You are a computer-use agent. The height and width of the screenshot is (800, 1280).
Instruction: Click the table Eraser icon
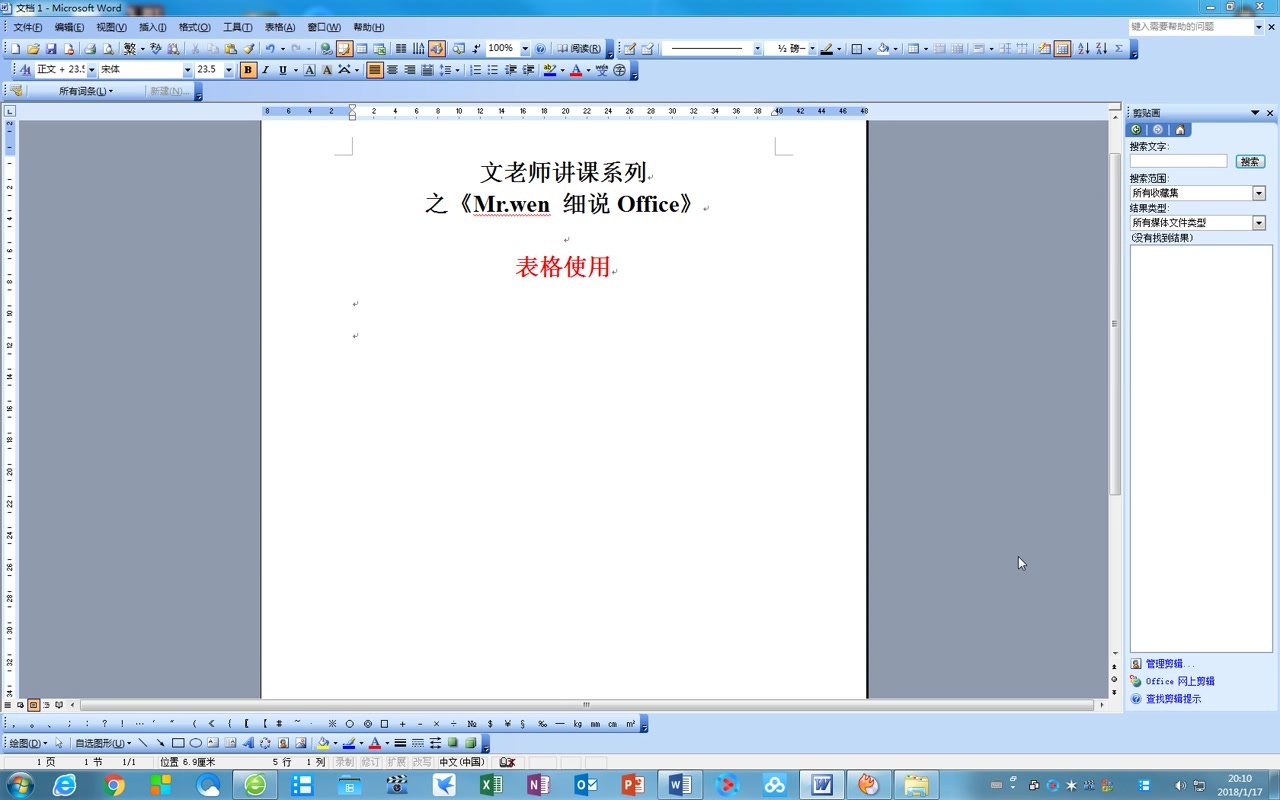(648, 48)
